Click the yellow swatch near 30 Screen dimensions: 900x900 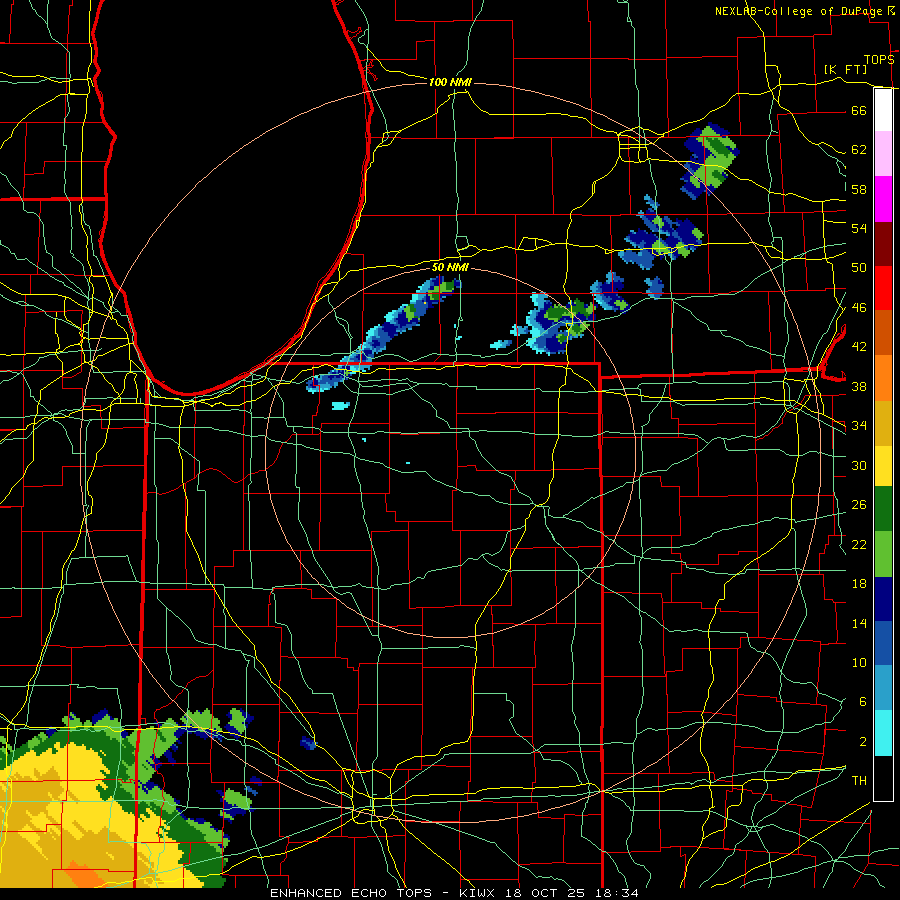coord(883,466)
